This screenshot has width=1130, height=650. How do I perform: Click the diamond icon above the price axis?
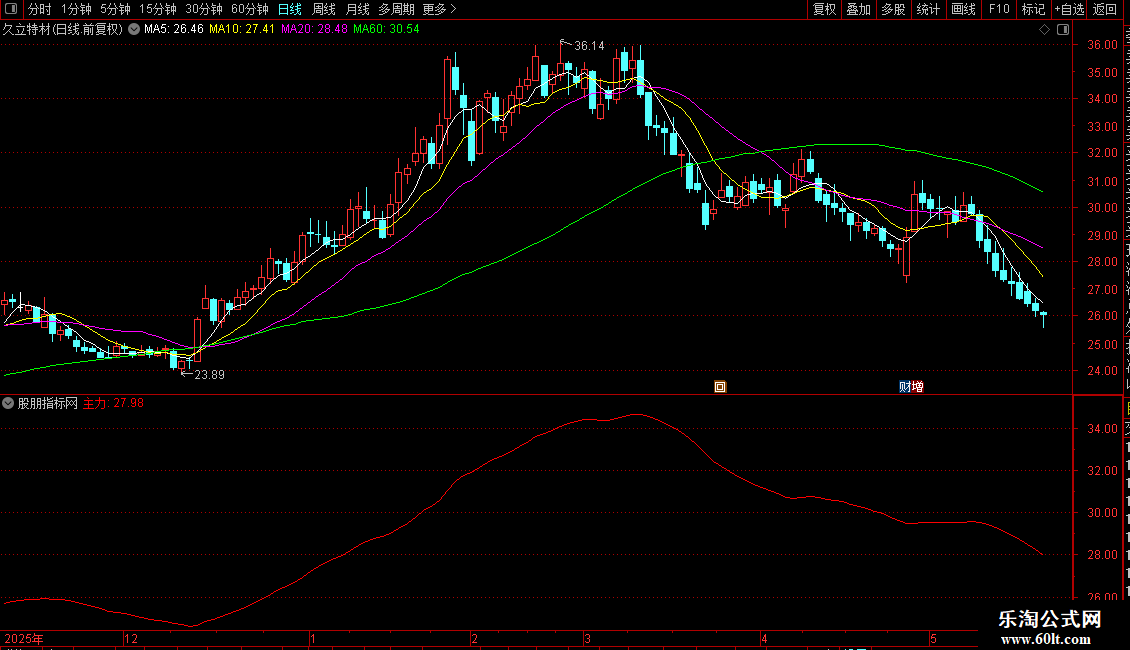coord(1044,30)
